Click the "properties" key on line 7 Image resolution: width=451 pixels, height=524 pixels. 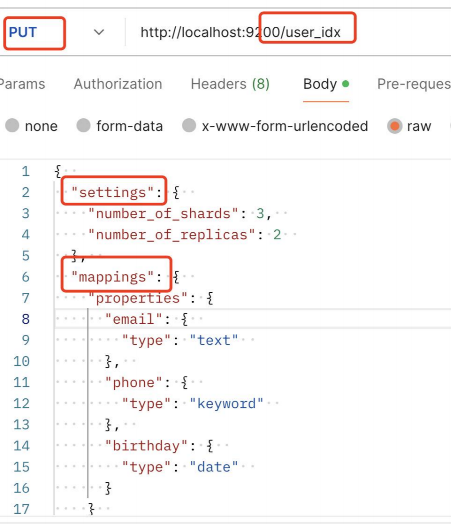click(138, 298)
